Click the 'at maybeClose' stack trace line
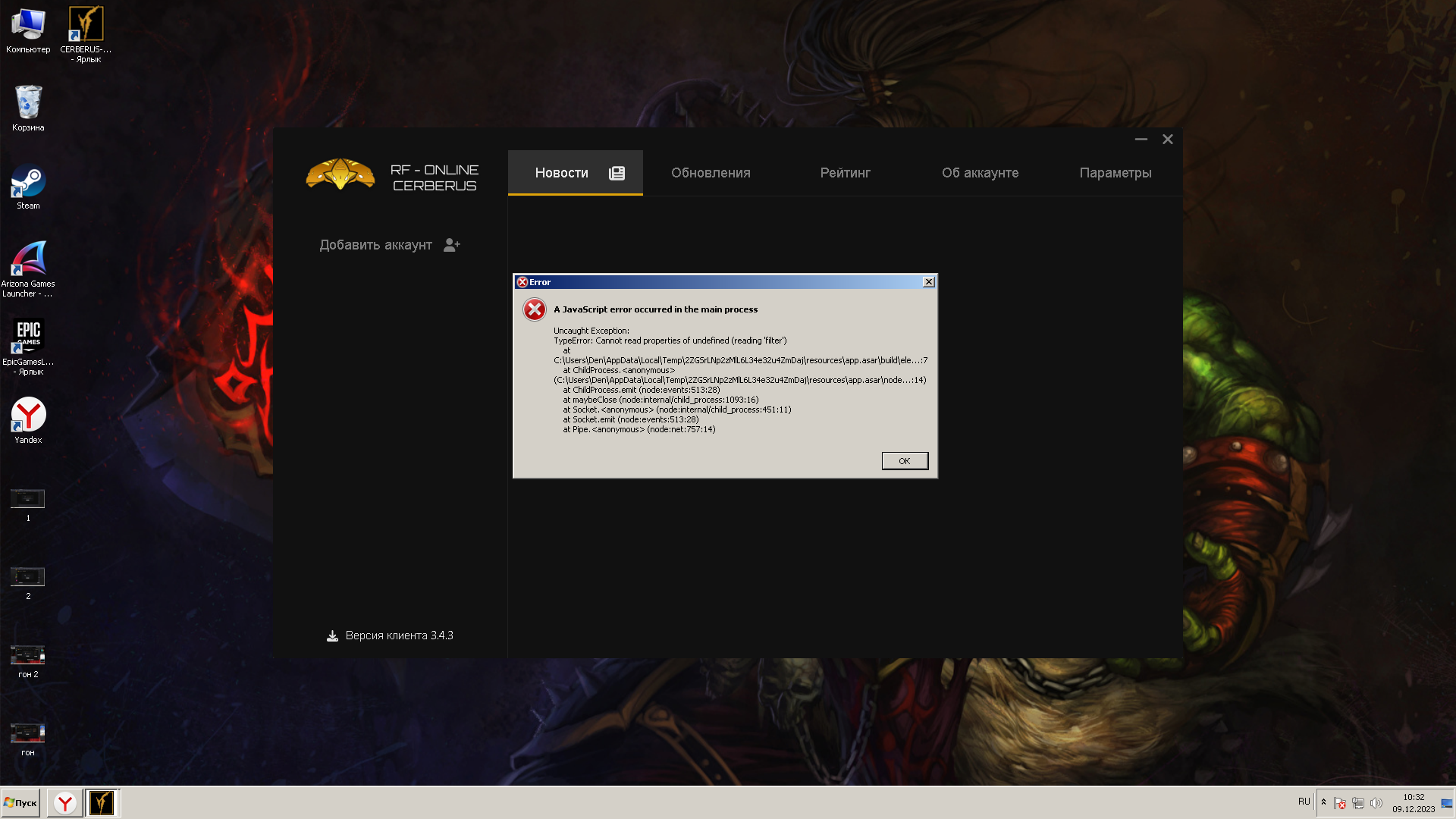Viewport: 1456px width, 819px height. pyautogui.click(x=661, y=400)
